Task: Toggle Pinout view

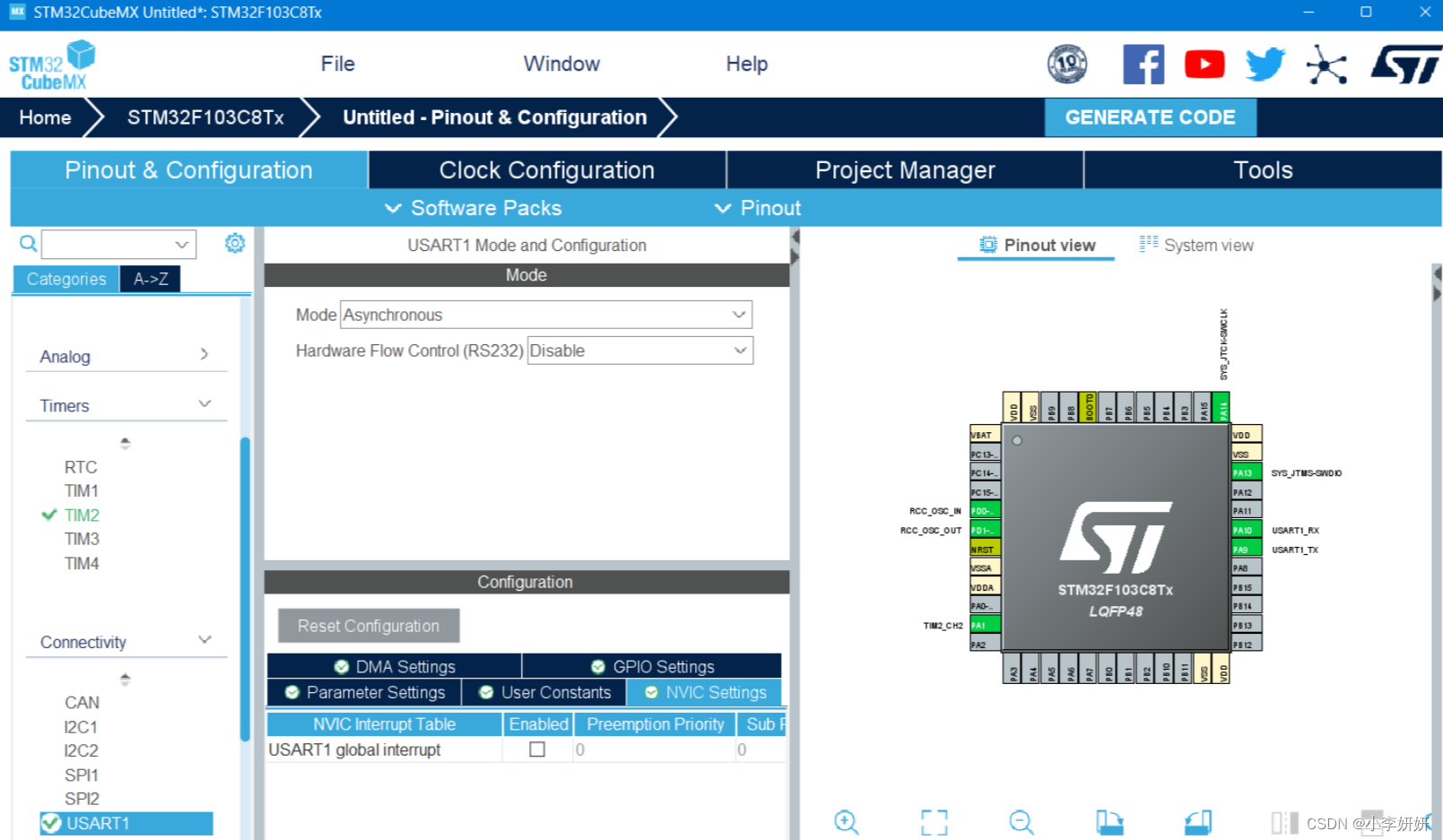Action: click(x=1036, y=245)
